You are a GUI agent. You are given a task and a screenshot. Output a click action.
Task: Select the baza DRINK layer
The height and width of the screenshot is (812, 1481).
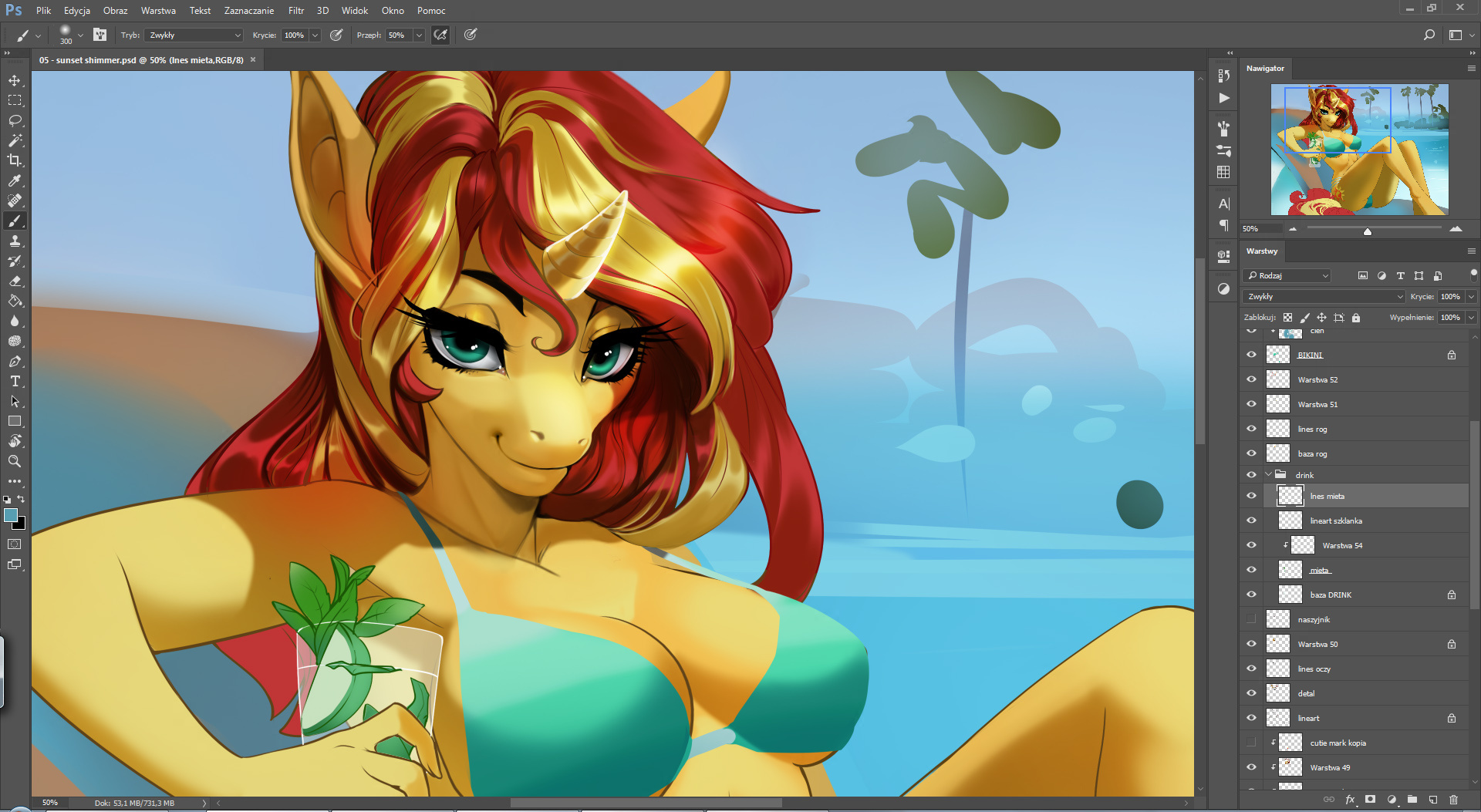1365,595
